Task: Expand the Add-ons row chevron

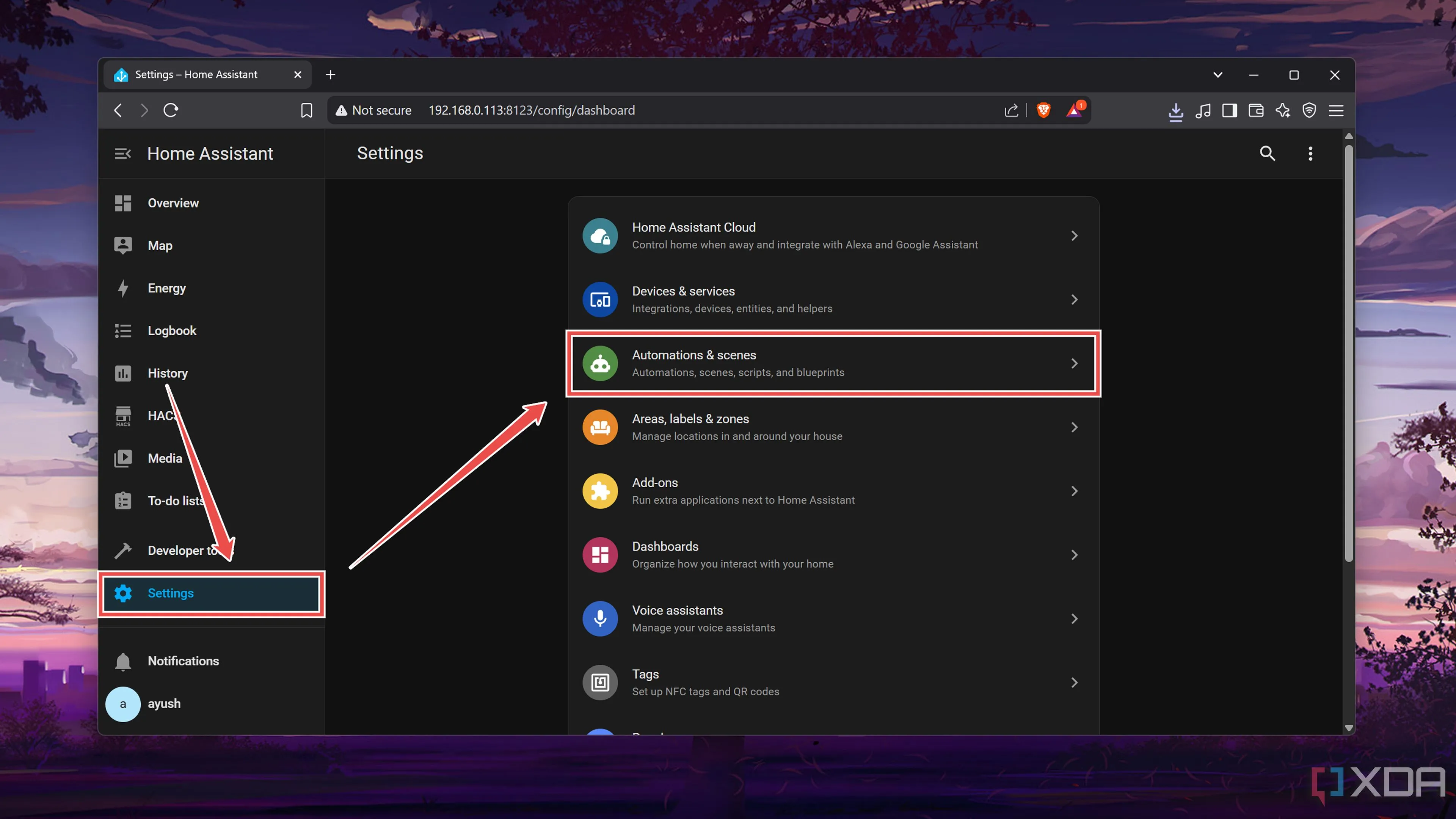Action: click(1074, 491)
